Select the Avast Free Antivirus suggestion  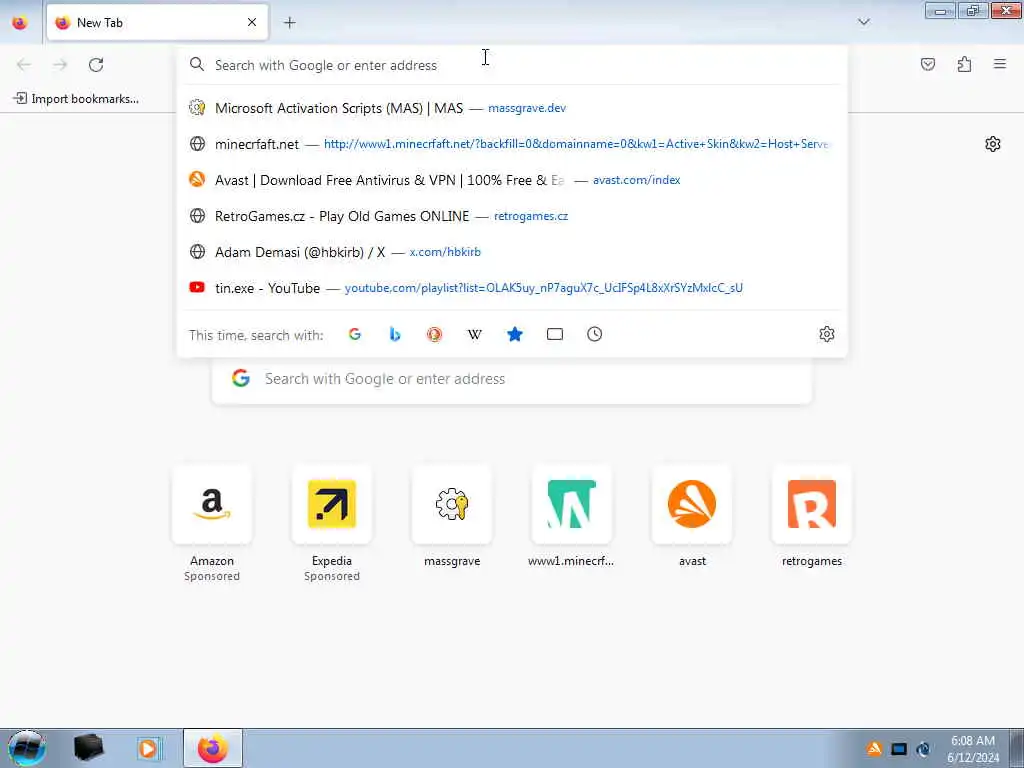tap(513, 180)
